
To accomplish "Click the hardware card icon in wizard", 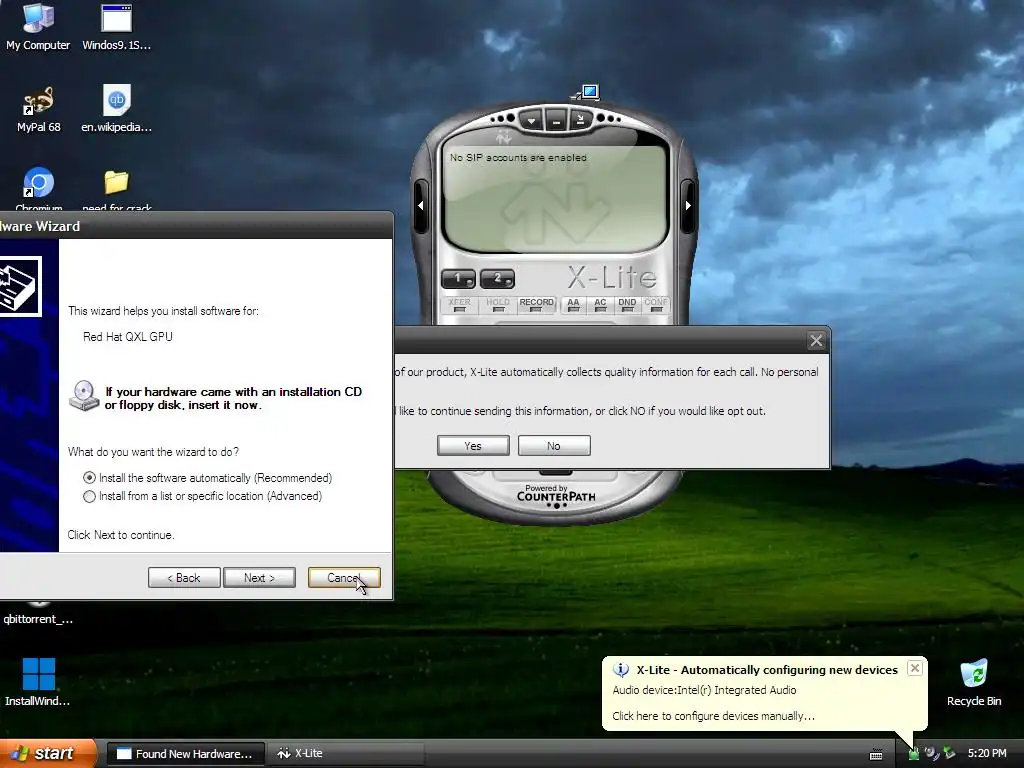I will (x=18, y=287).
